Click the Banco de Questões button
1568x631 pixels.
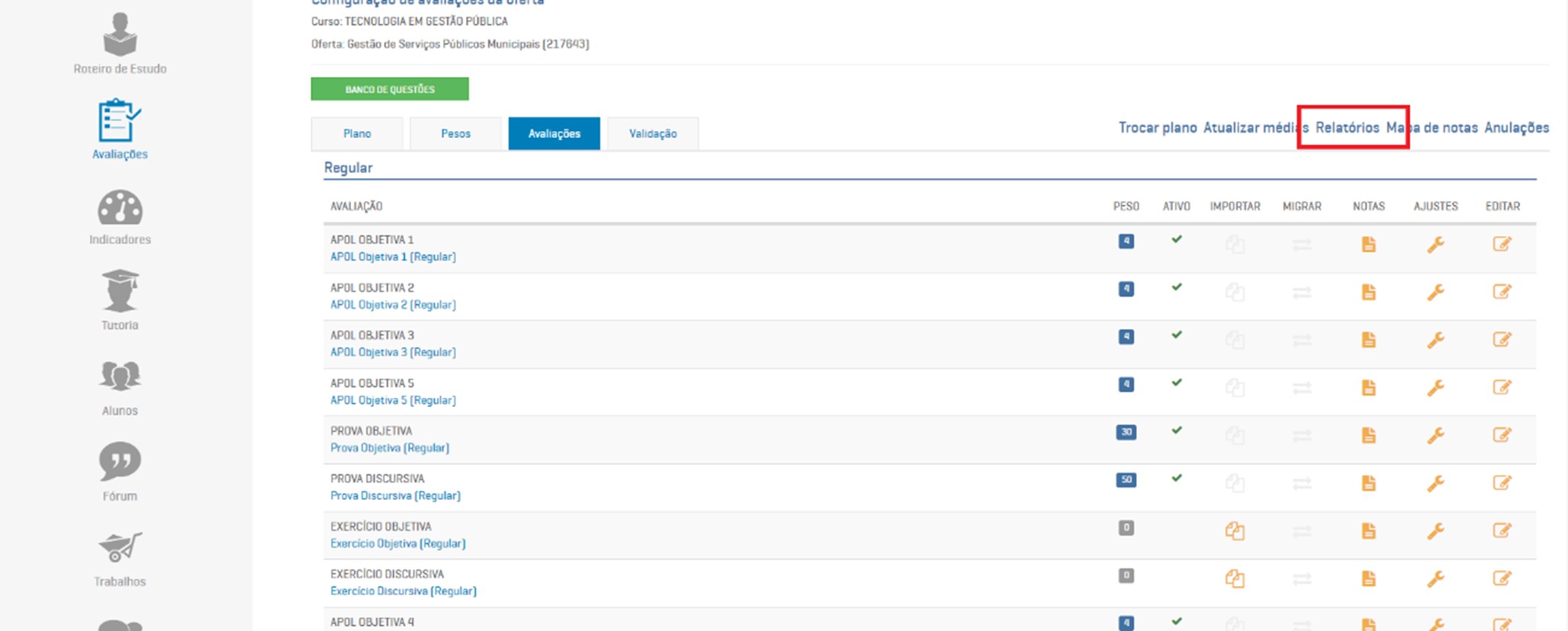click(389, 89)
